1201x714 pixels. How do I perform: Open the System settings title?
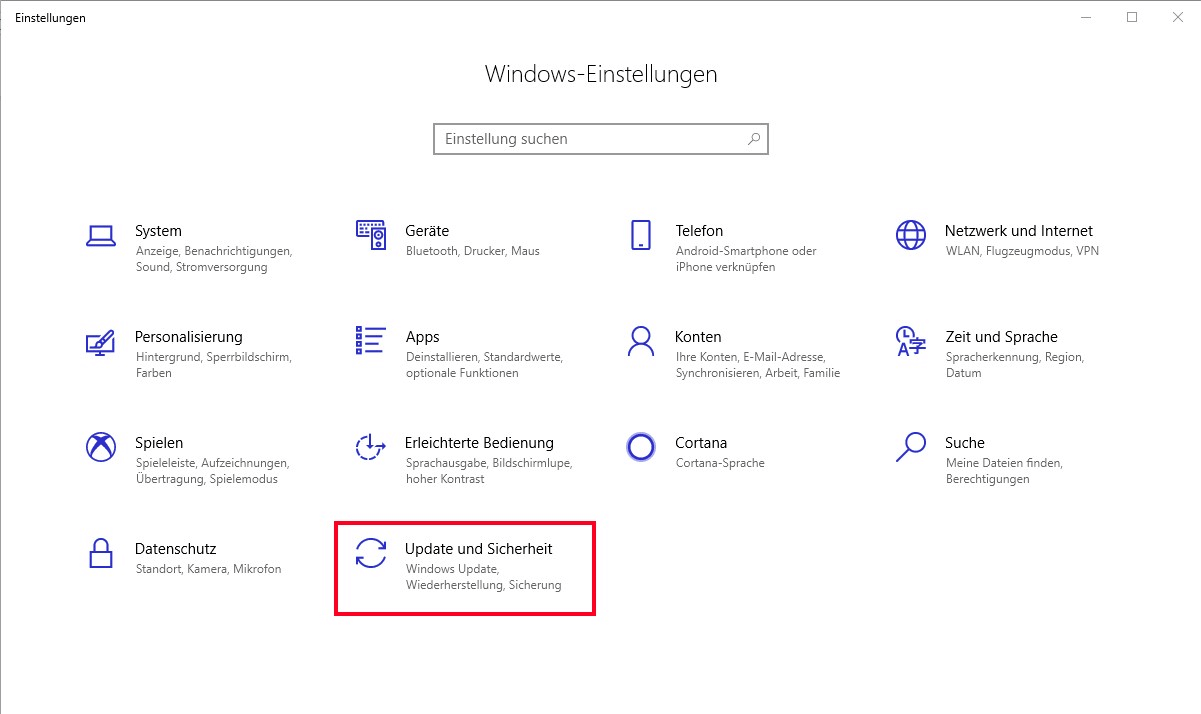(158, 231)
